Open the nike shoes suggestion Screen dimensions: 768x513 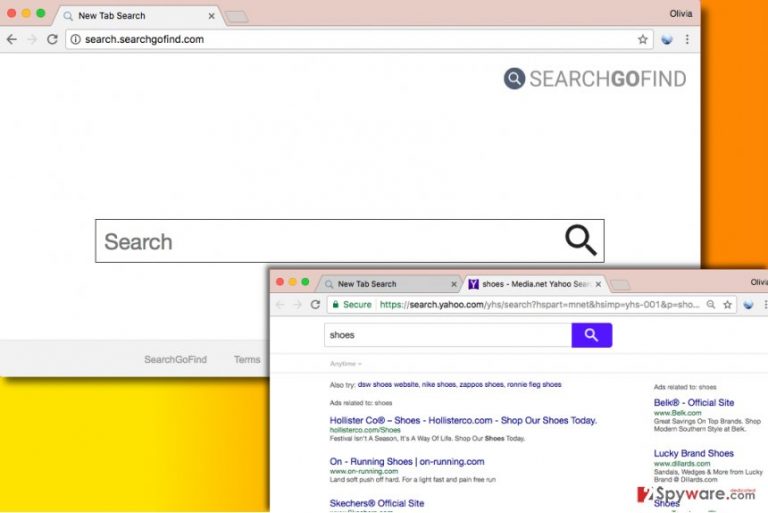439,385
